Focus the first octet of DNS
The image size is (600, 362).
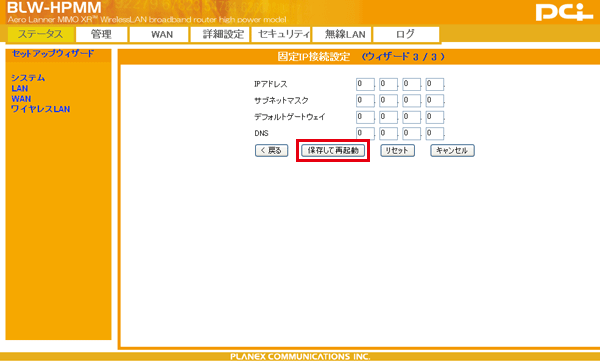click(365, 134)
